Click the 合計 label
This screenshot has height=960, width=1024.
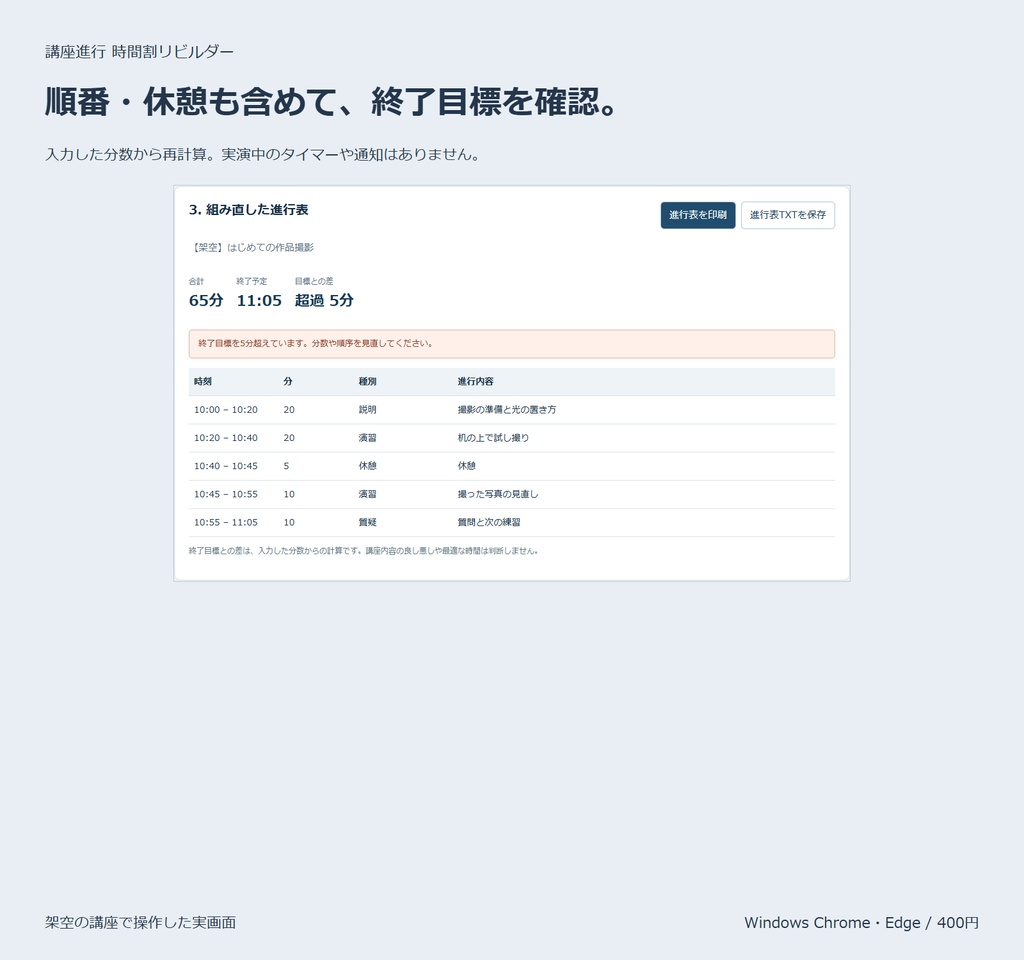[x=196, y=281]
